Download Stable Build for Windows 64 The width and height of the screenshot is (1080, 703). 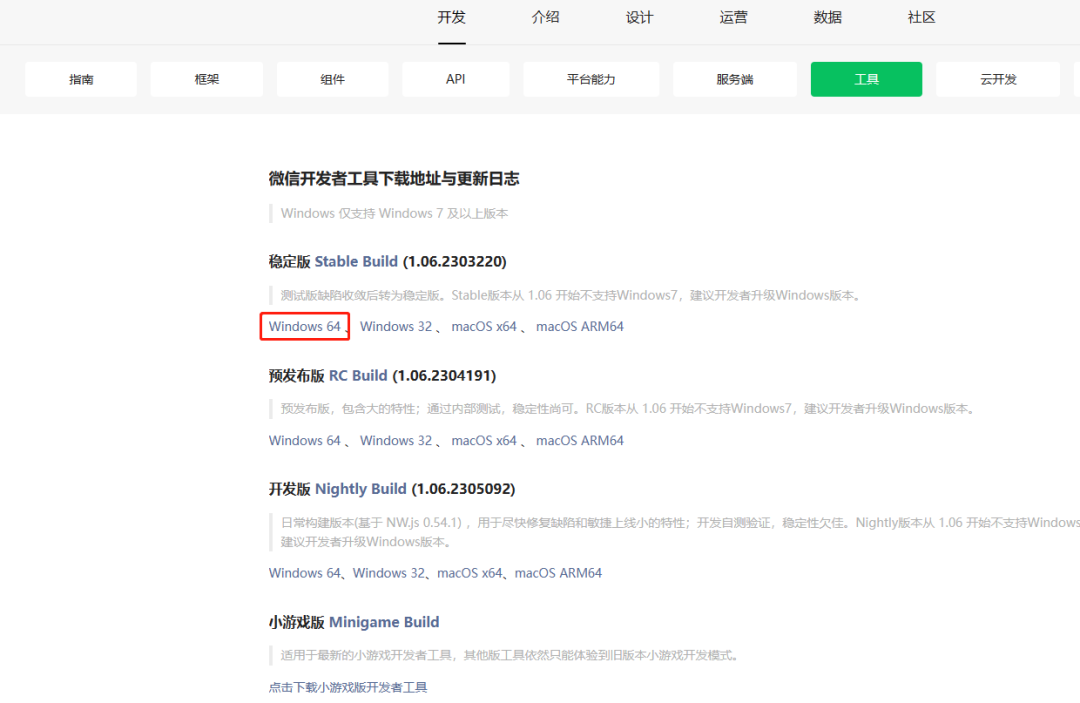pyautogui.click(x=304, y=326)
